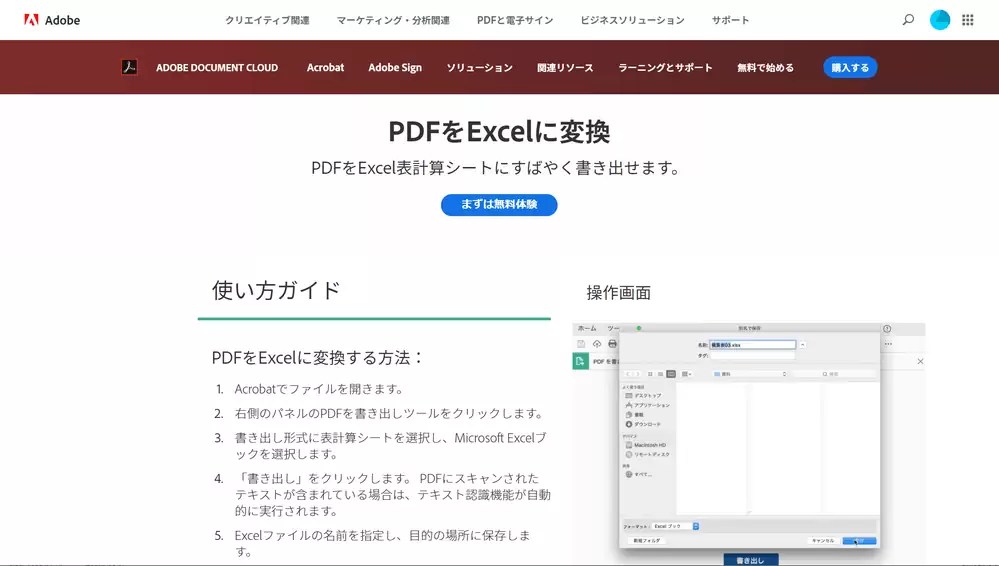Open the blue profile avatar
Viewport: 999px width, 566px height.
coord(940,20)
